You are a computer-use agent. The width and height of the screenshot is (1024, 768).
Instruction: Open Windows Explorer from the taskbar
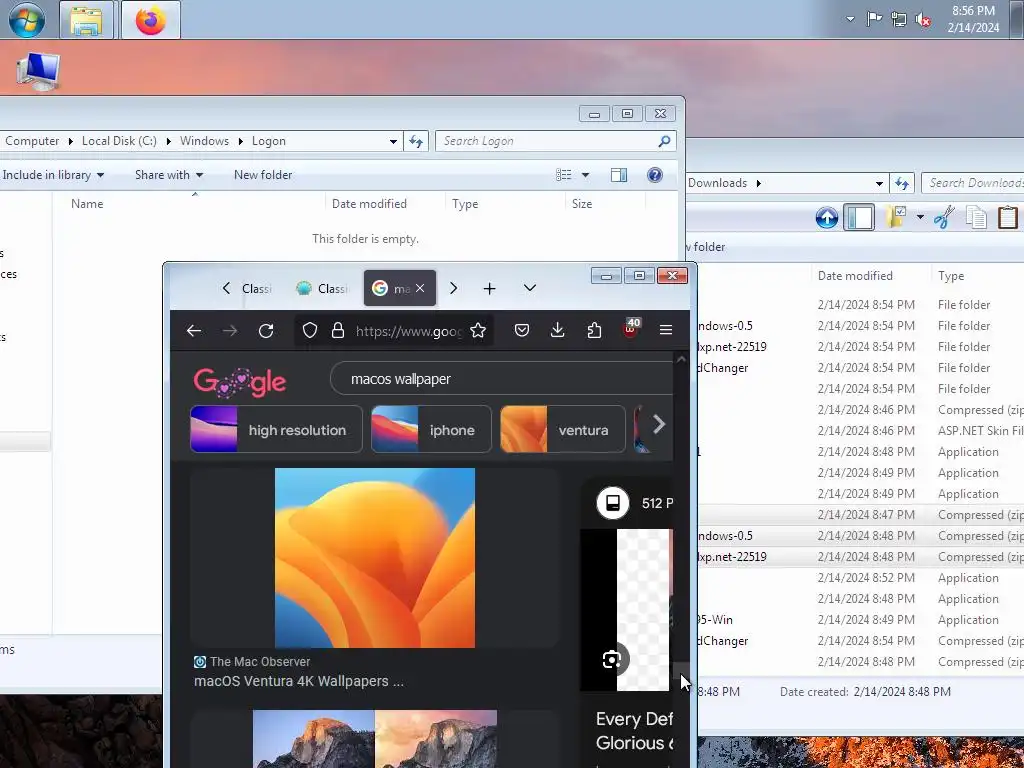(x=86, y=20)
